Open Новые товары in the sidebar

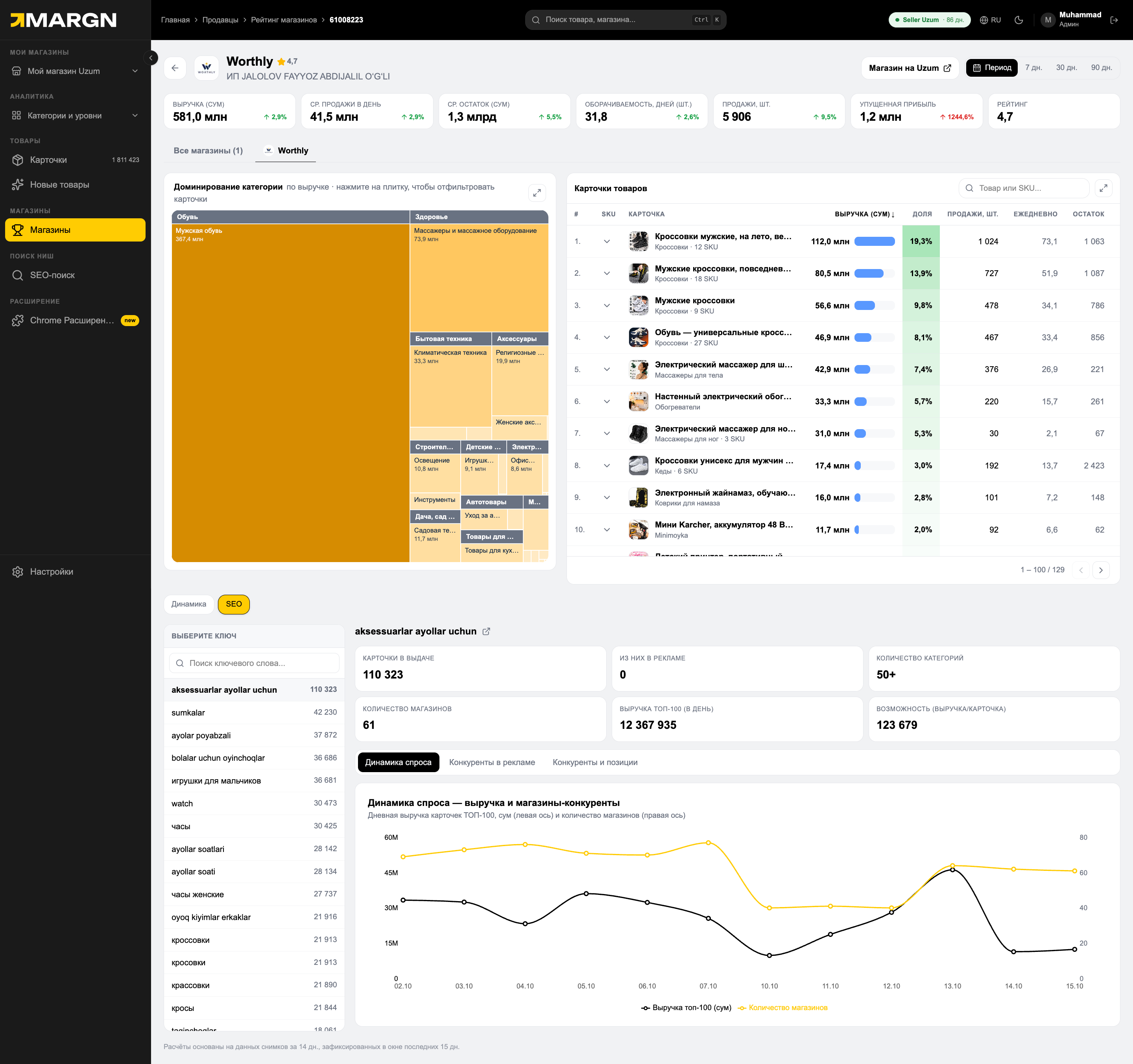(x=75, y=184)
